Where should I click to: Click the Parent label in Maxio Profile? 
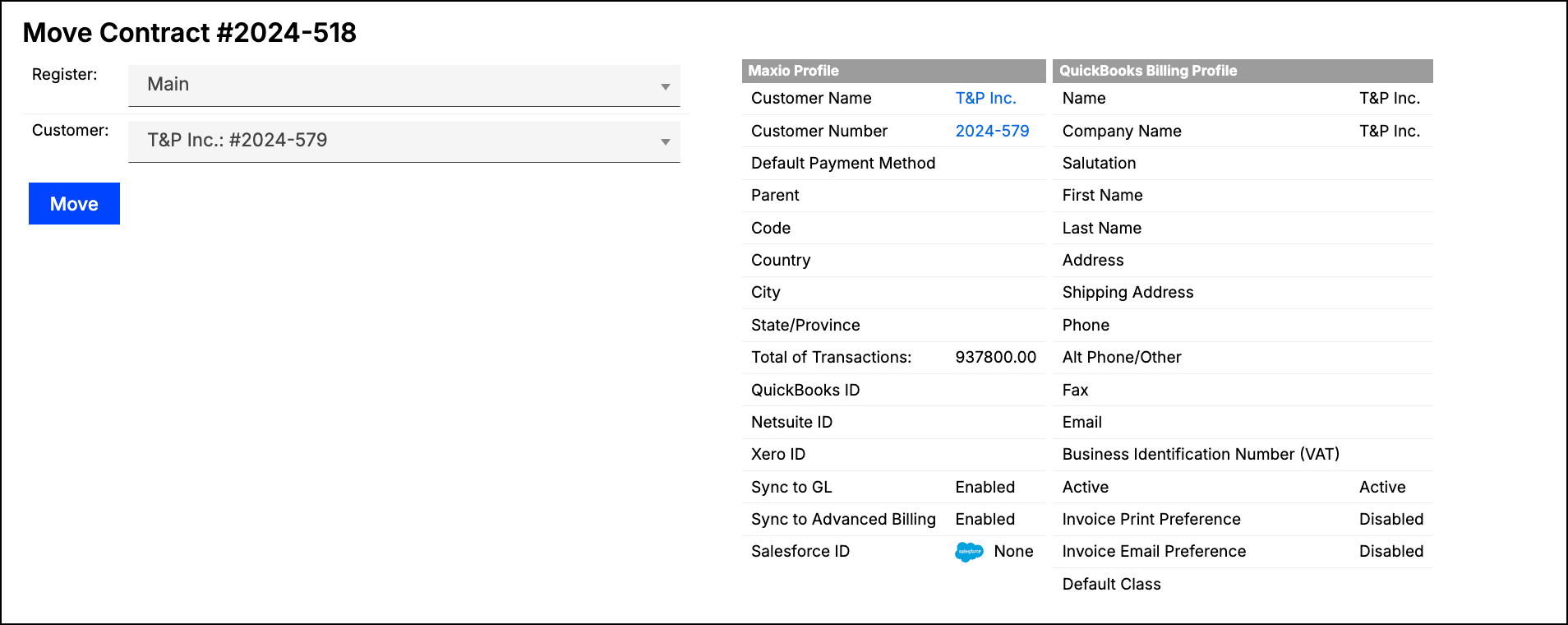coord(775,195)
